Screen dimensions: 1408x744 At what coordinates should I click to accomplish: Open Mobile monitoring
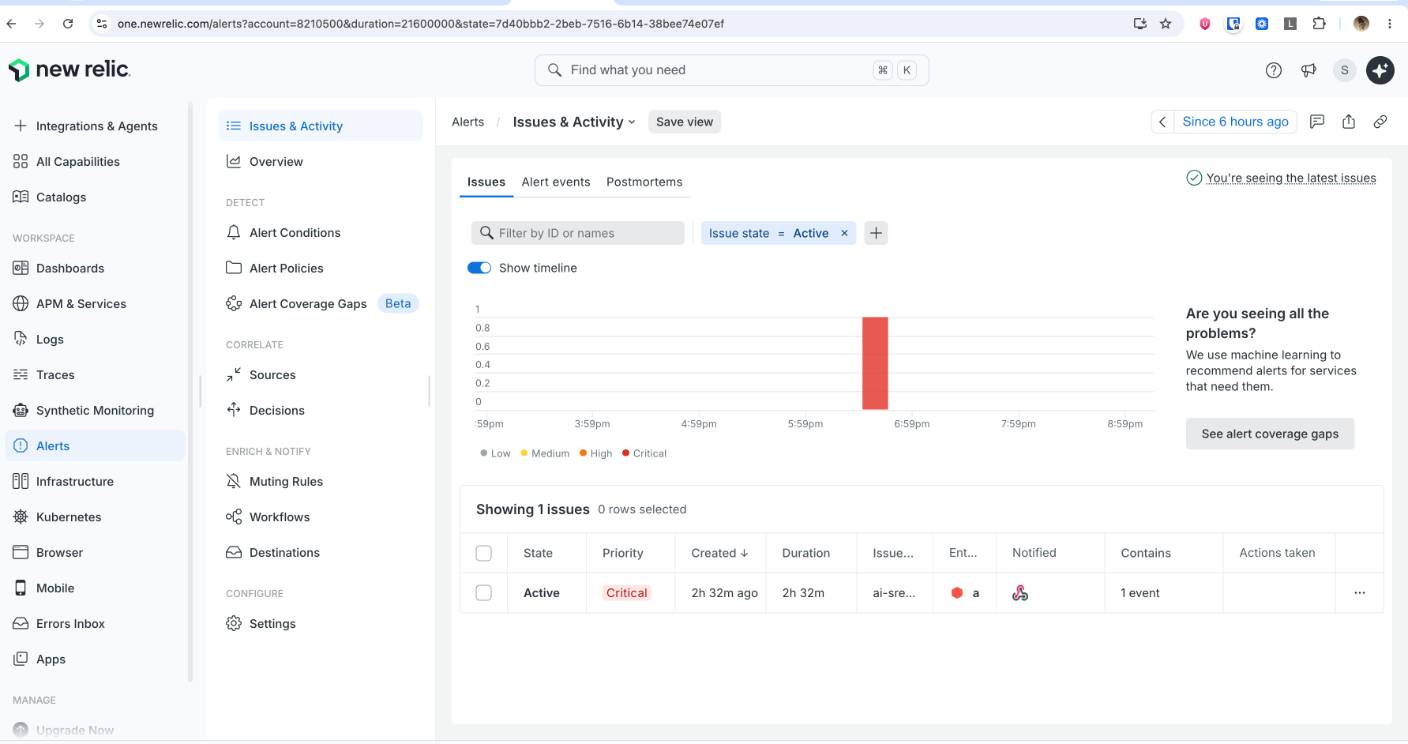[x=96, y=588]
